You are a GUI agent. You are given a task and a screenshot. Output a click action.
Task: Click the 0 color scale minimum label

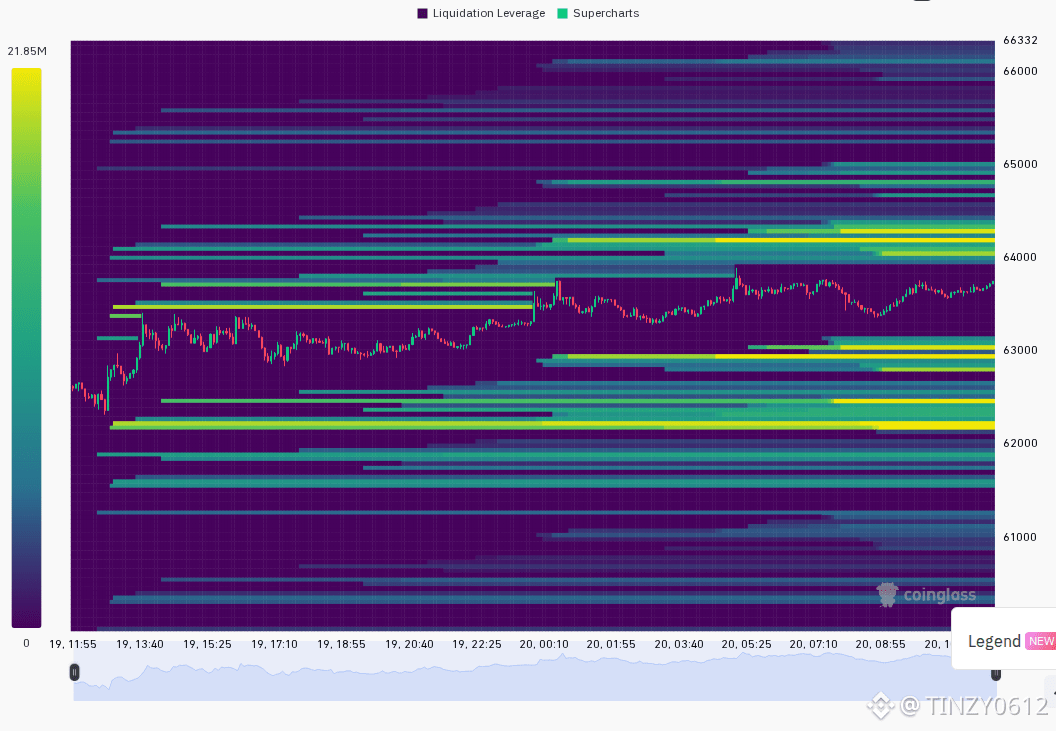pos(26,643)
